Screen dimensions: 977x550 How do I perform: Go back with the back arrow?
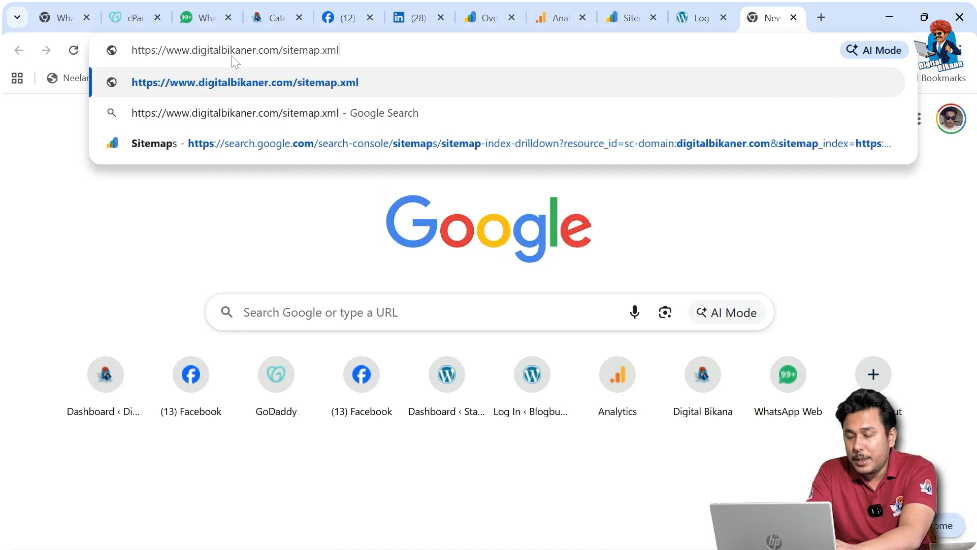[19, 50]
